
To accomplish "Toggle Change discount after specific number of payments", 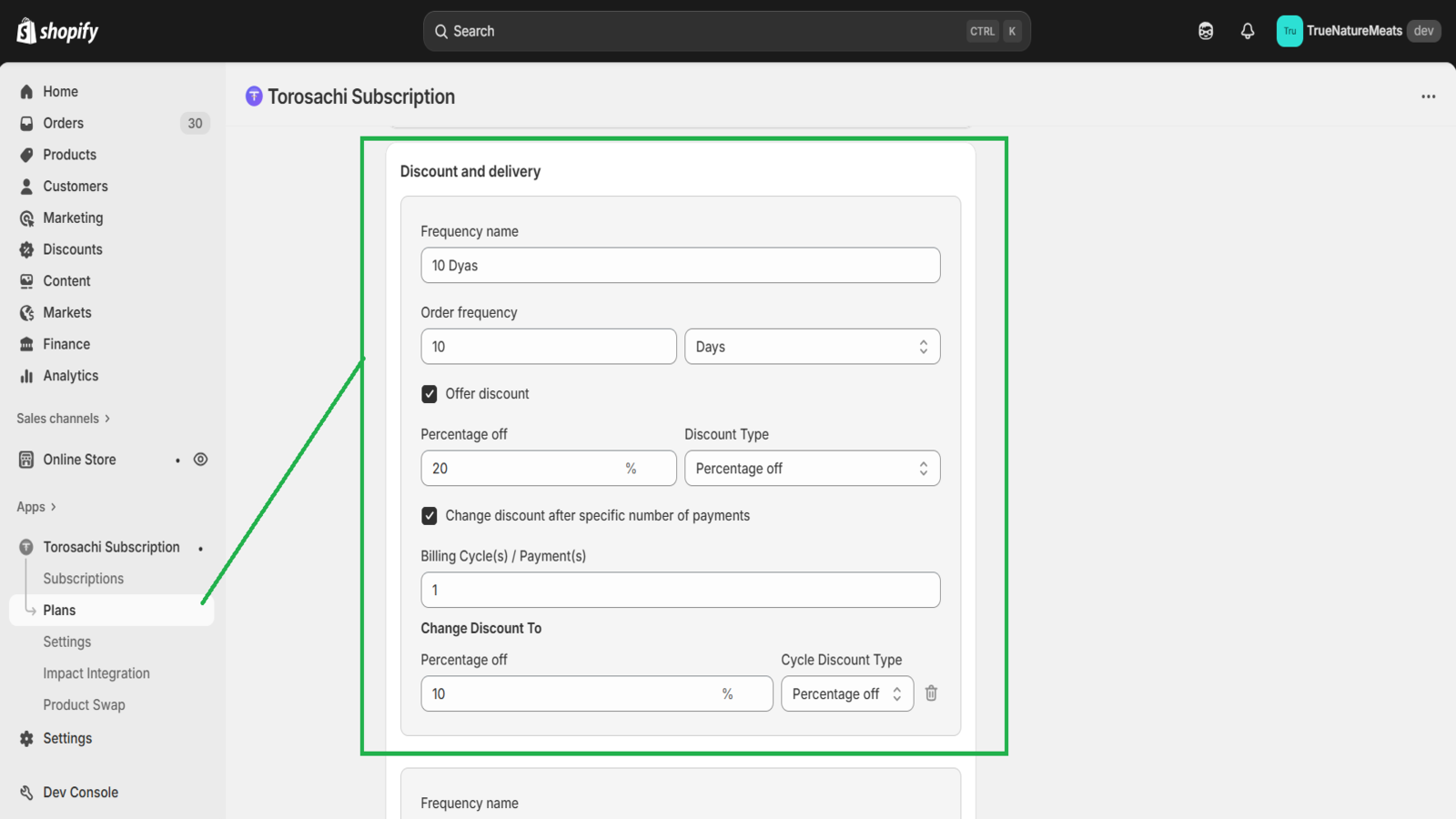I will tap(430, 516).
